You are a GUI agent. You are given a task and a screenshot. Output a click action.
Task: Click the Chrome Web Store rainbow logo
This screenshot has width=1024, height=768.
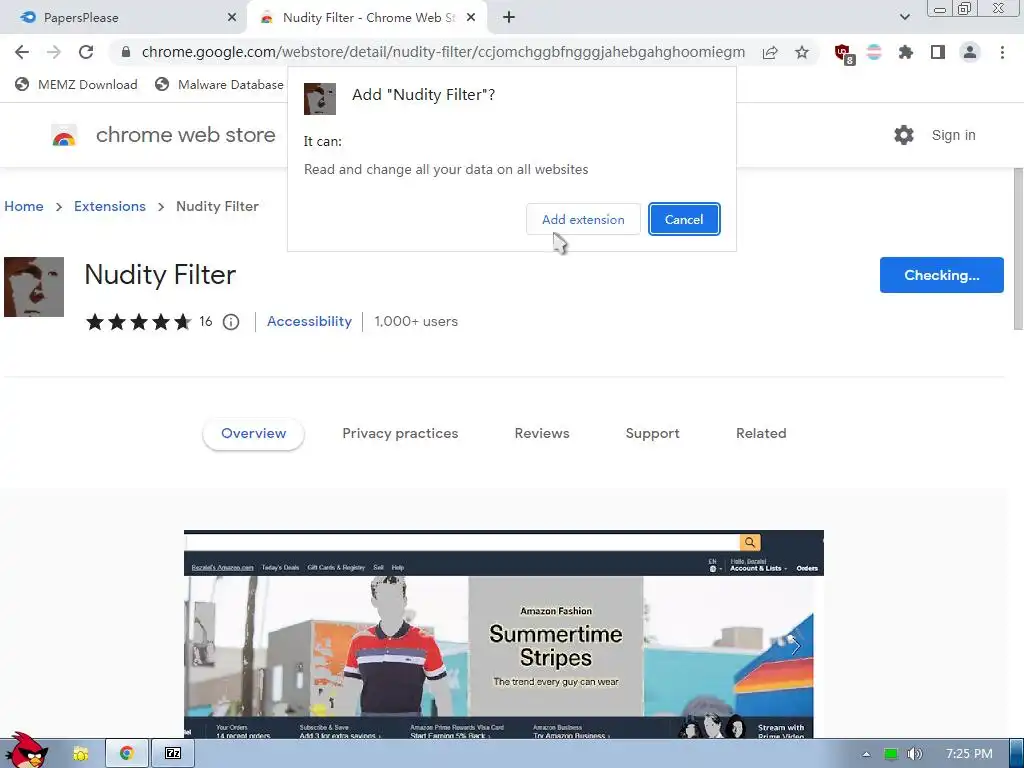[64, 135]
